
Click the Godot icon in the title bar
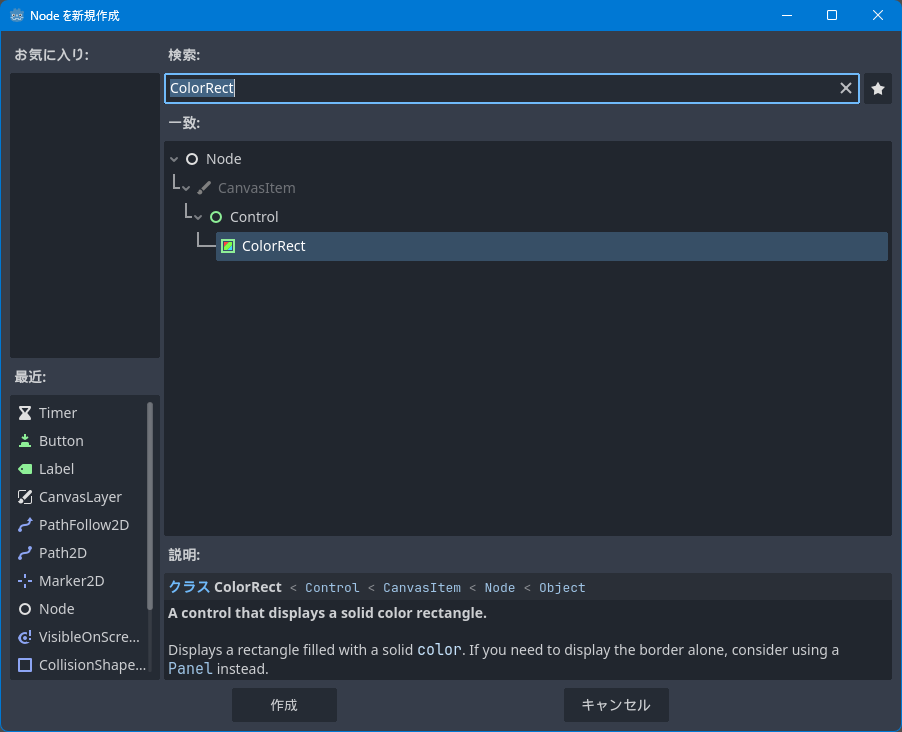17,16
